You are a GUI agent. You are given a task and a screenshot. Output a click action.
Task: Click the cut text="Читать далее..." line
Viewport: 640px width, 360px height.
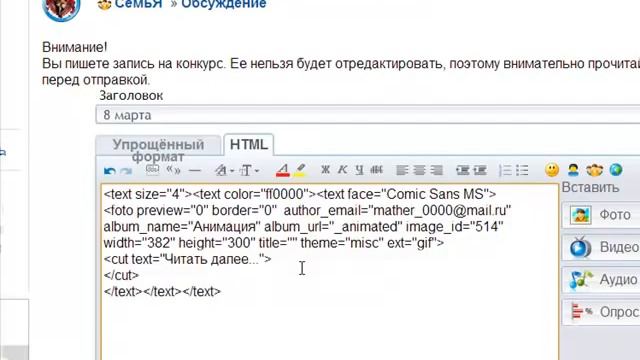[187, 259]
